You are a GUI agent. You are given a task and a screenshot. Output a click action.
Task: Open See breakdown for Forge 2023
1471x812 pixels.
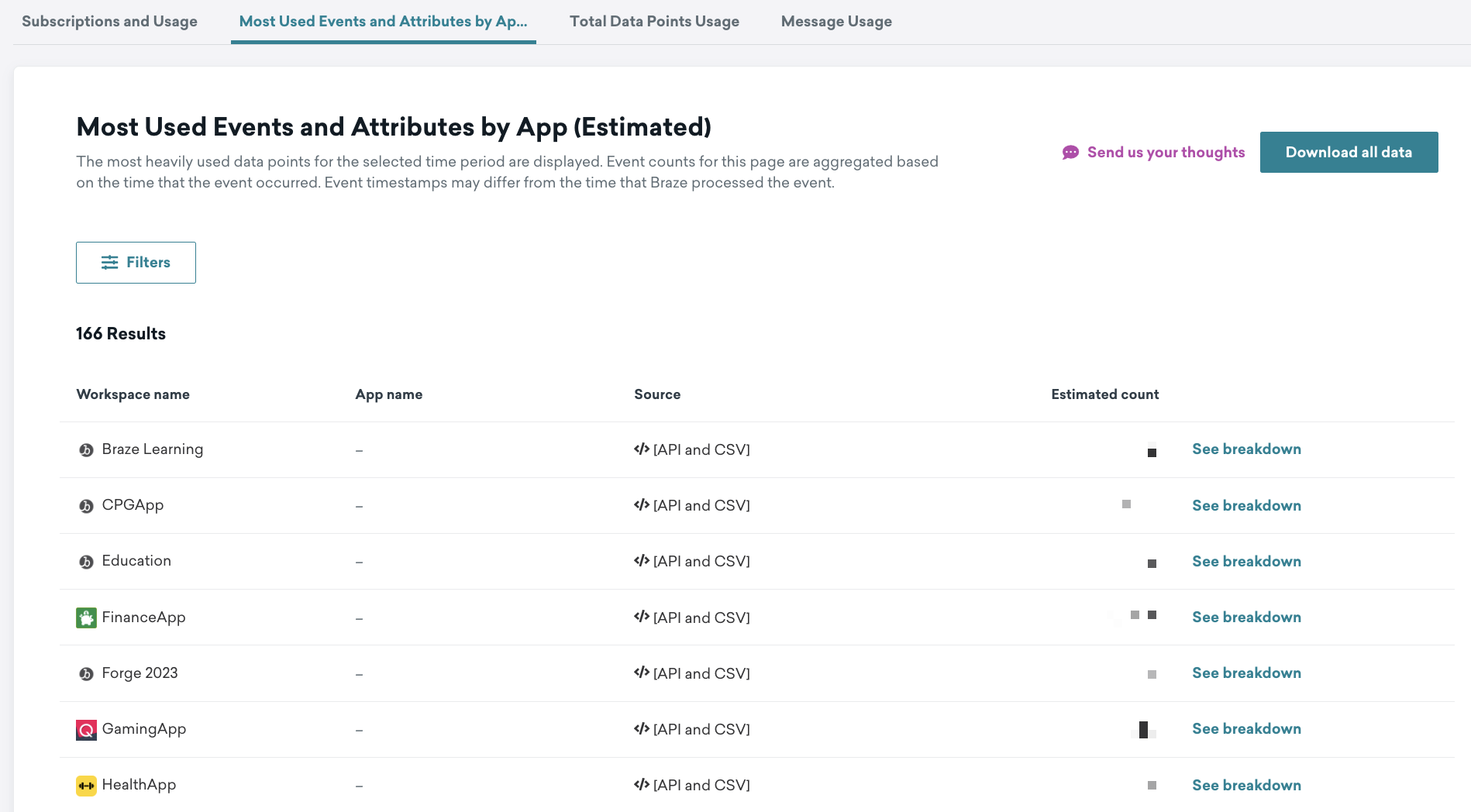click(1246, 673)
